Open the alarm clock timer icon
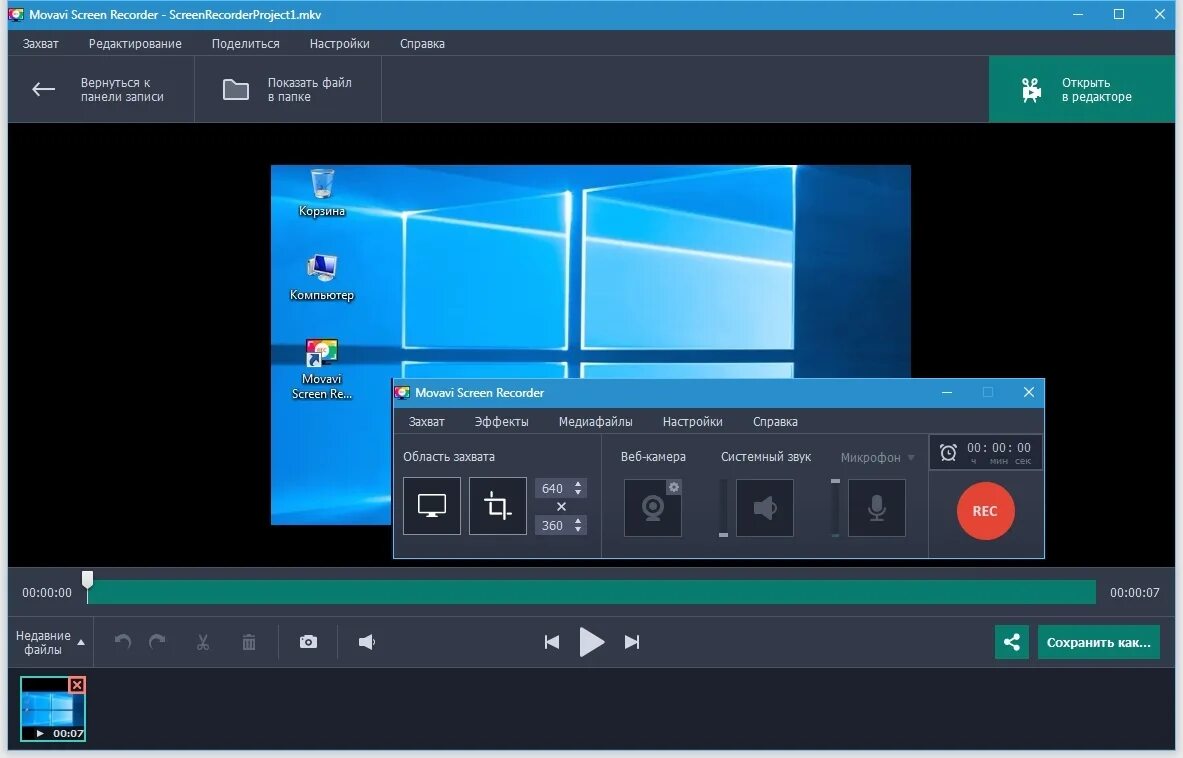This screenshot has height=758, width=1183. (948, 453)
